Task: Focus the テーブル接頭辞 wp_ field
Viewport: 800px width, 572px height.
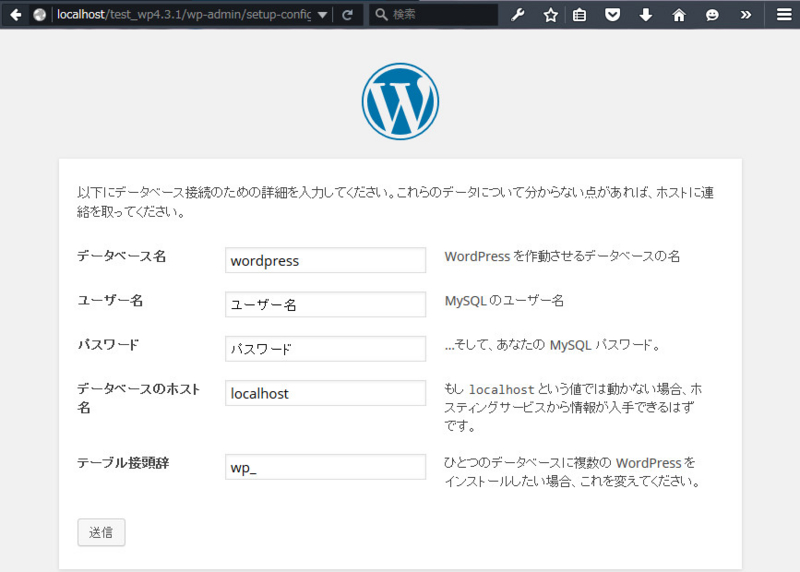Action: pyautogui.click(x=326, y=467)
